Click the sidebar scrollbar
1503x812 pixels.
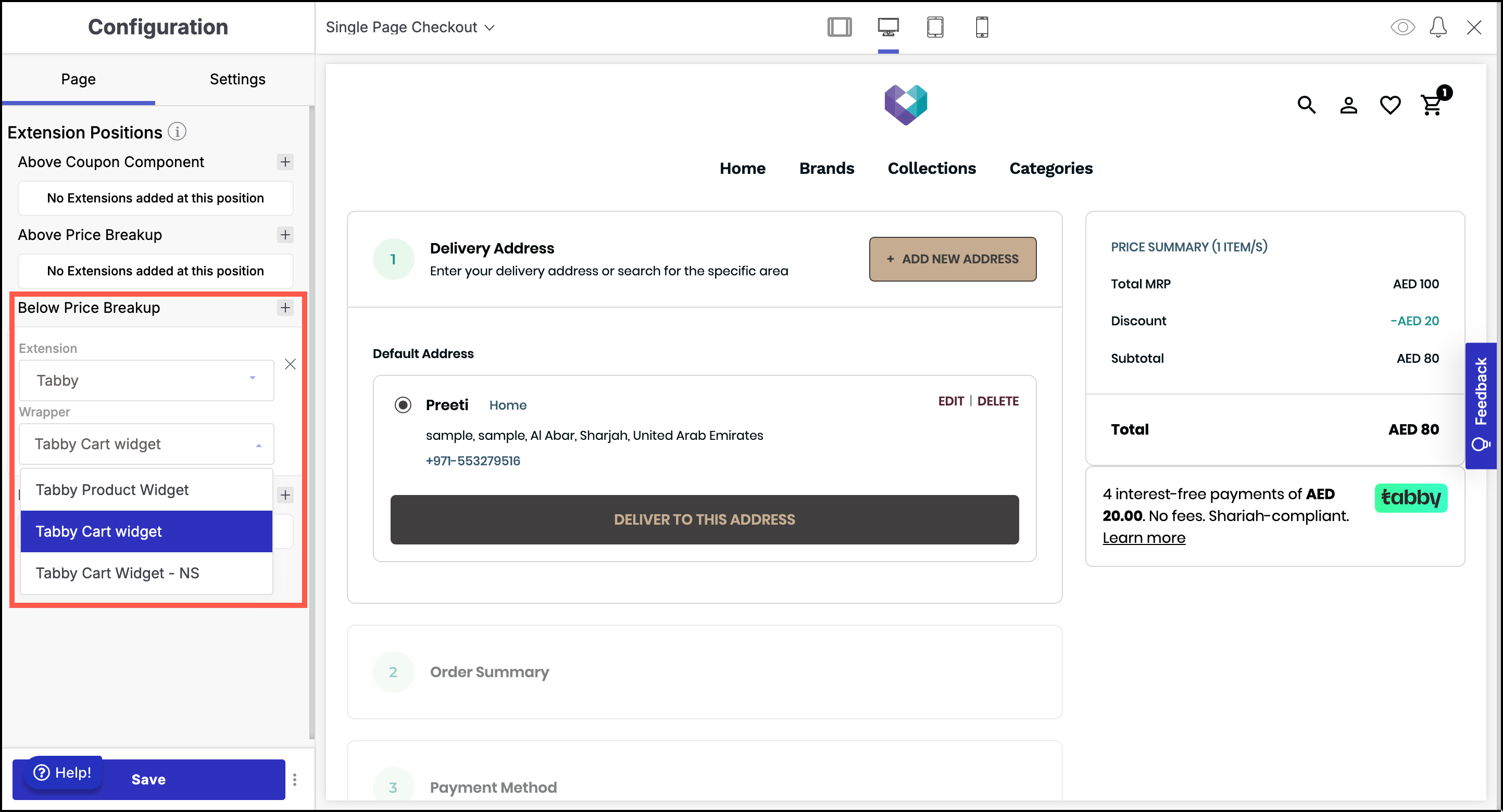point(311,423)
